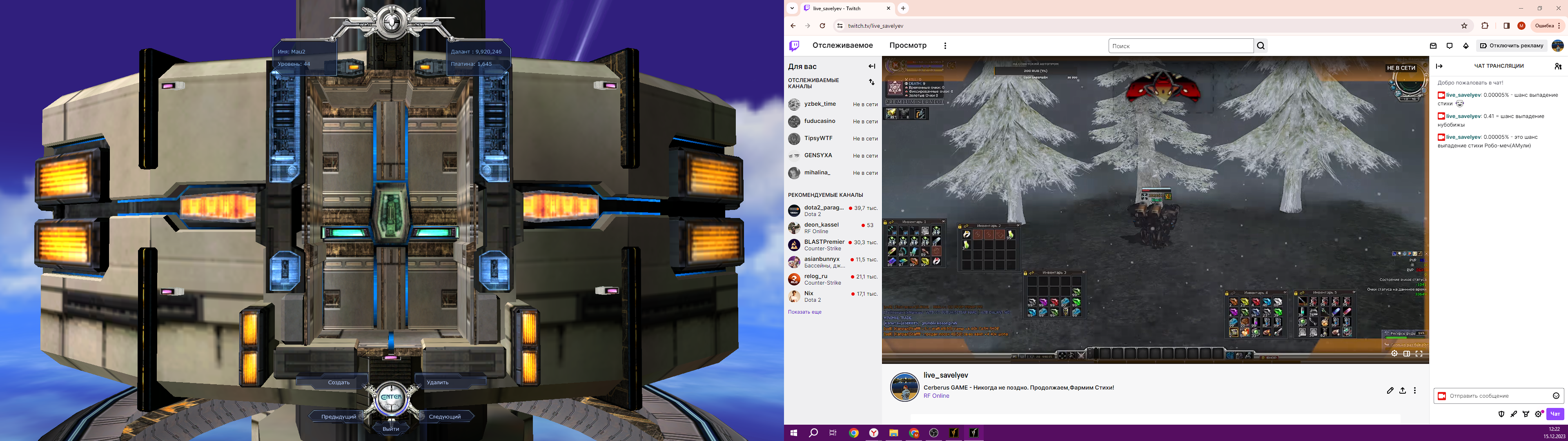Viewport: 1568px width, 441px height.
Task: Click the RF Online category link under stream
Action: (936, 396)
